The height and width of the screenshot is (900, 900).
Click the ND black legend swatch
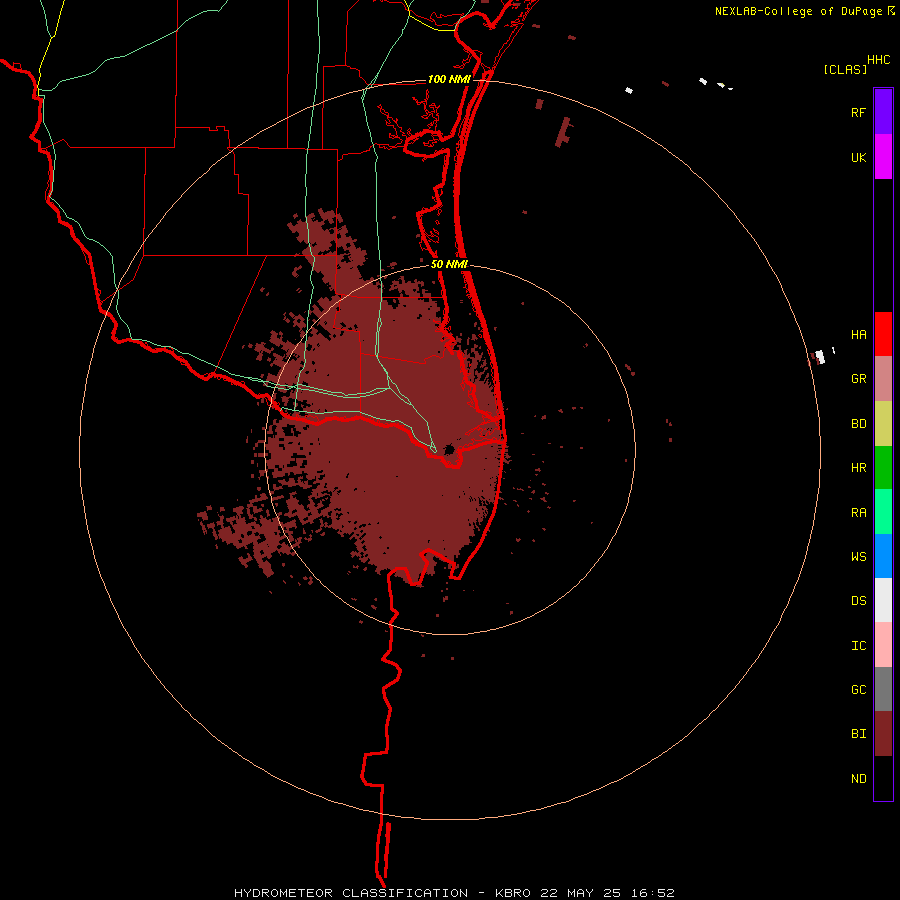pyautogui.click(x=883, y=778)
